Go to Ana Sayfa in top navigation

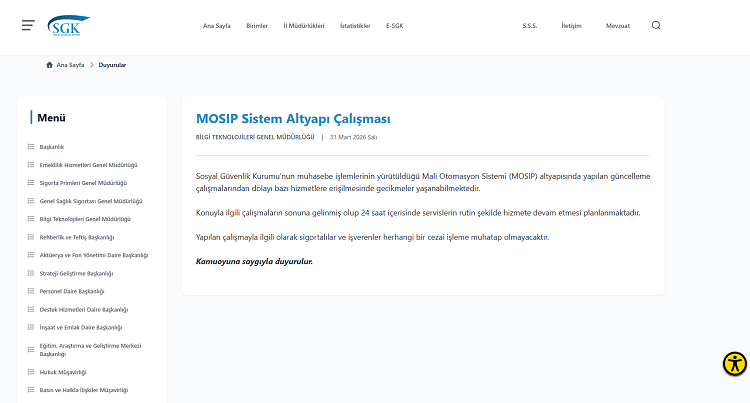[216, 26]
